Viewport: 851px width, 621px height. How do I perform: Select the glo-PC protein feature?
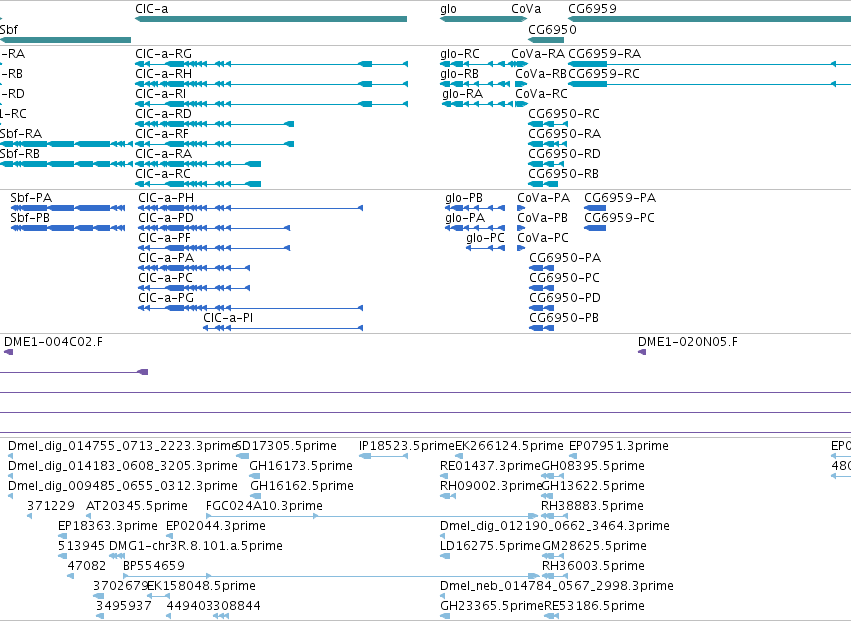point(486,248)
